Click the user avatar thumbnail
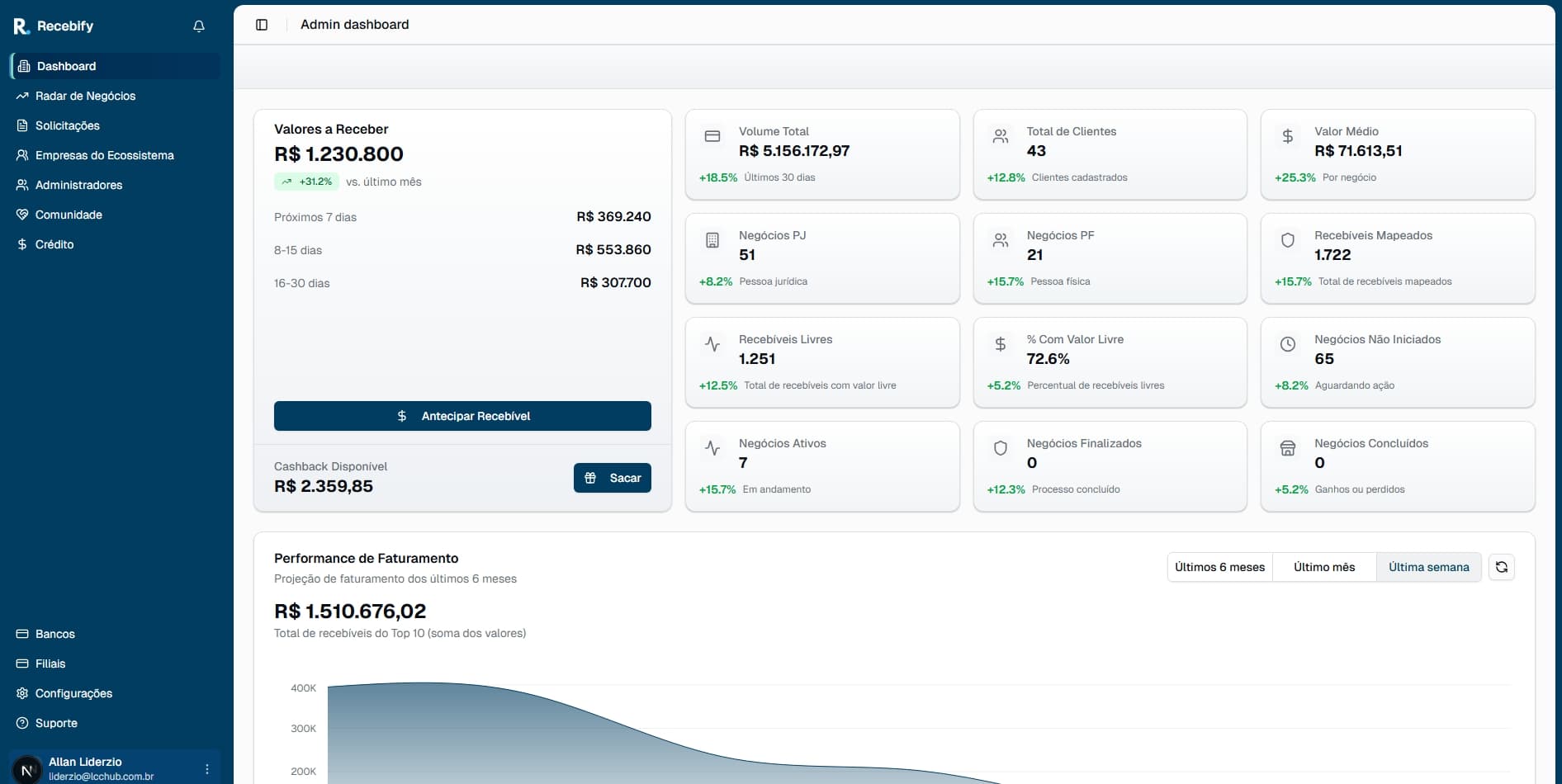1562x784 pixels. pos(27,768)
